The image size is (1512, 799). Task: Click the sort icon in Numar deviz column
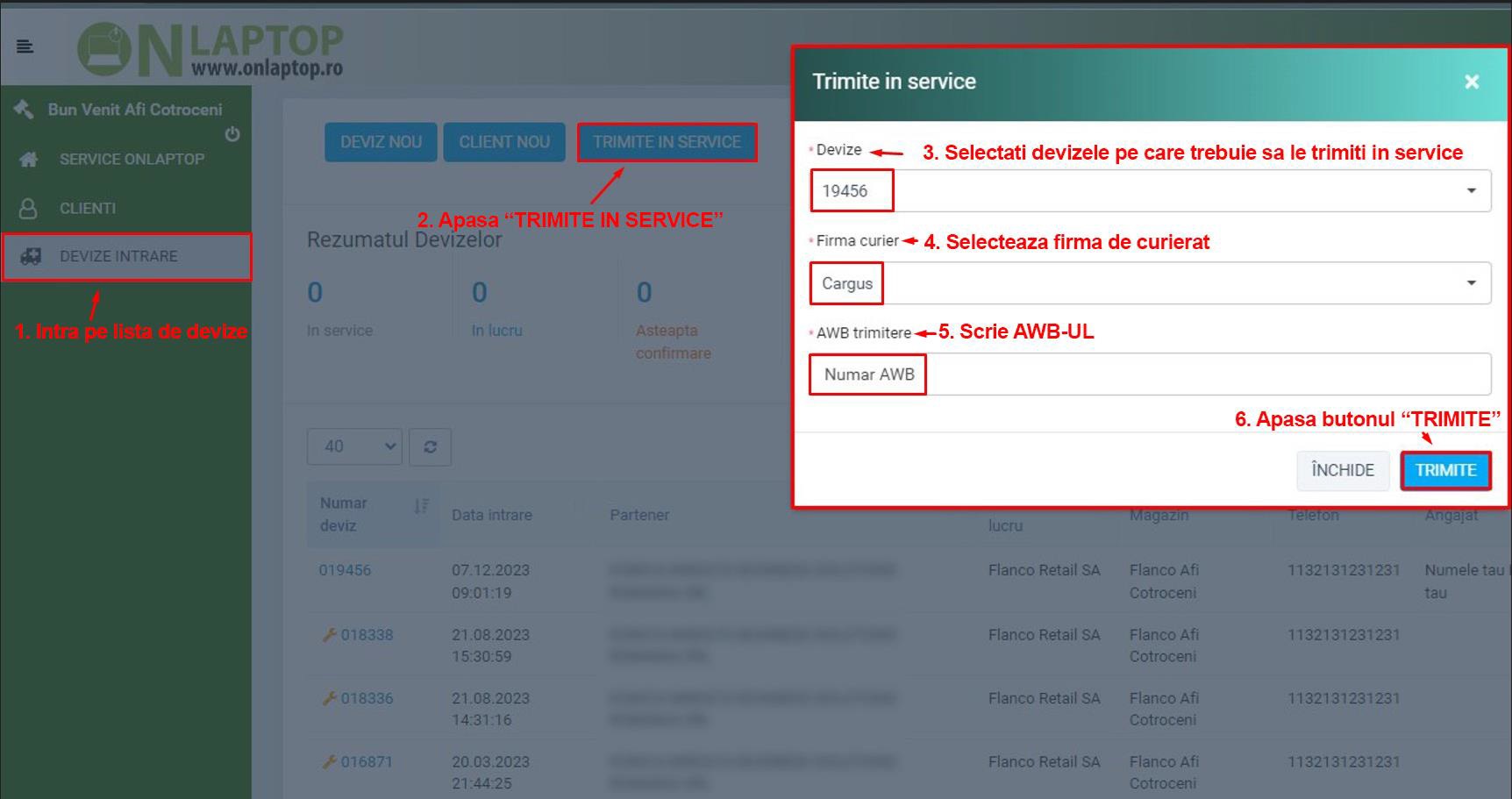click(x=421, y=506)
